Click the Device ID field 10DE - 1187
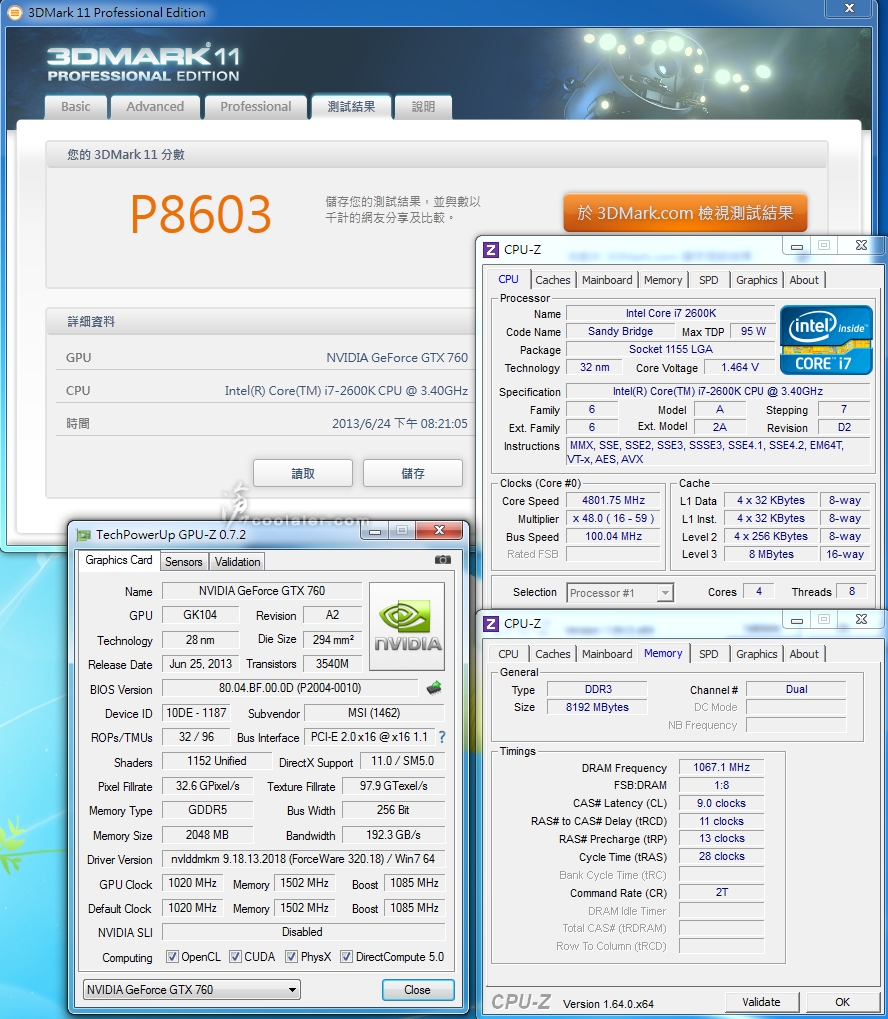This screenshot has height=1019, width=888. coord(196,713)
